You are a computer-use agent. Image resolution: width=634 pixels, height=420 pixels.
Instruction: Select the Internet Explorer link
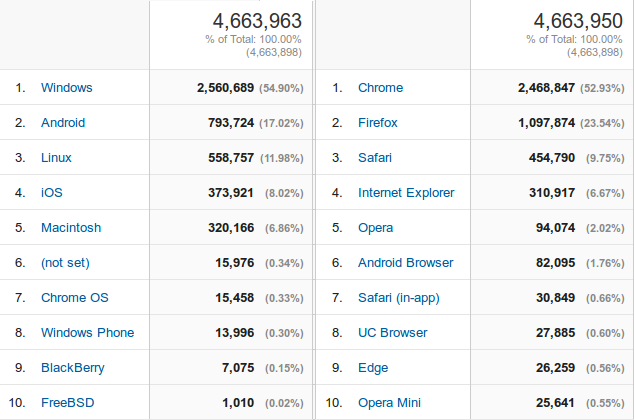(x=406, y=192)
